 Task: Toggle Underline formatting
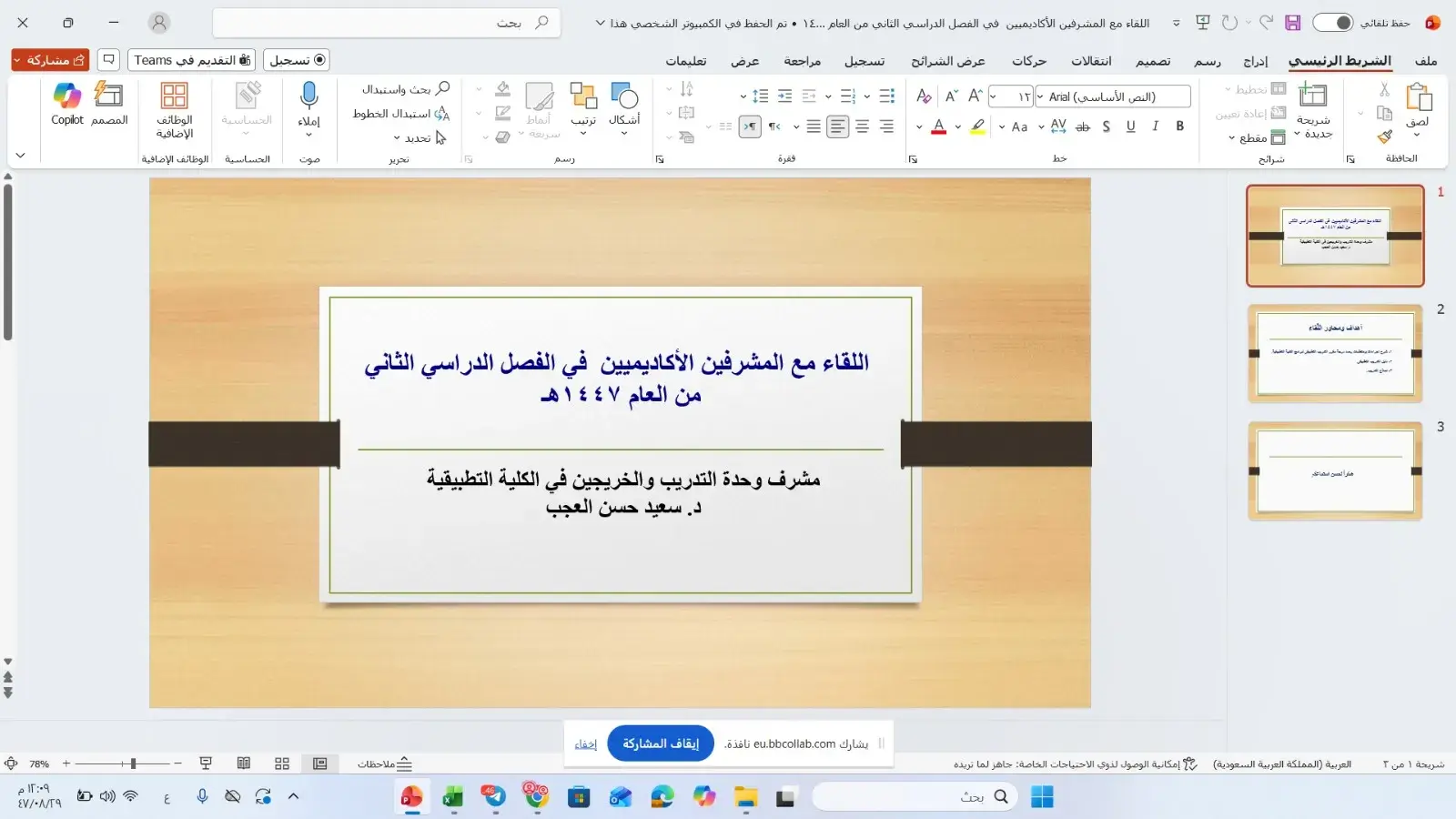[x=1130, y=127]
